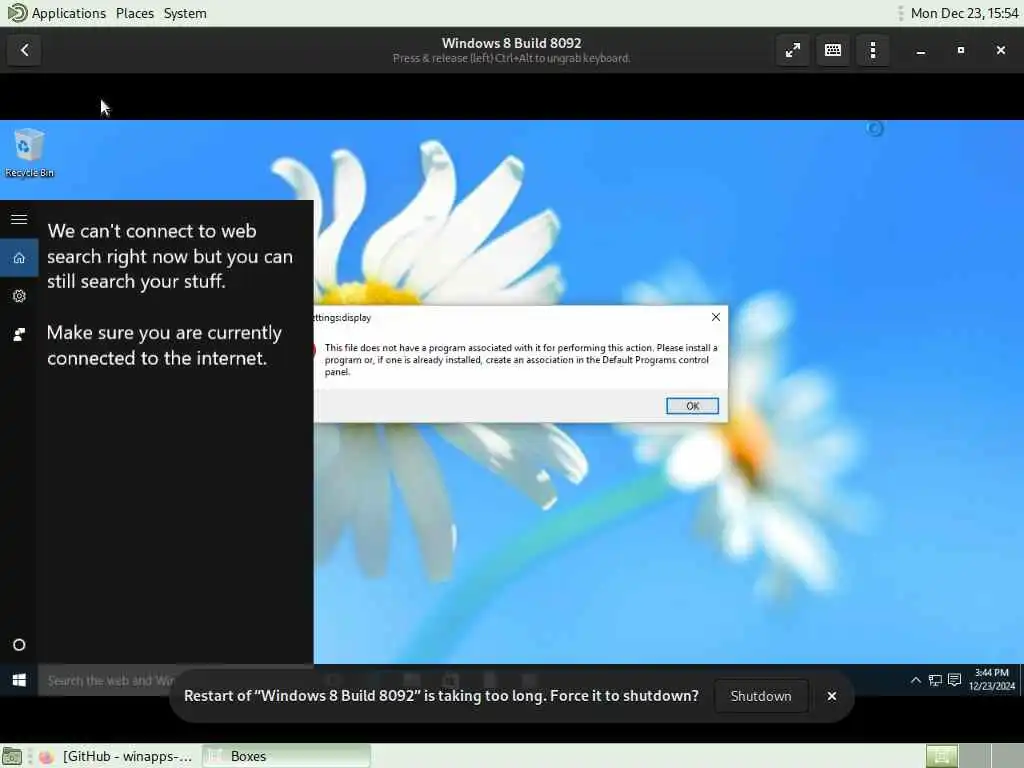Open the System menu

[185, 13]
